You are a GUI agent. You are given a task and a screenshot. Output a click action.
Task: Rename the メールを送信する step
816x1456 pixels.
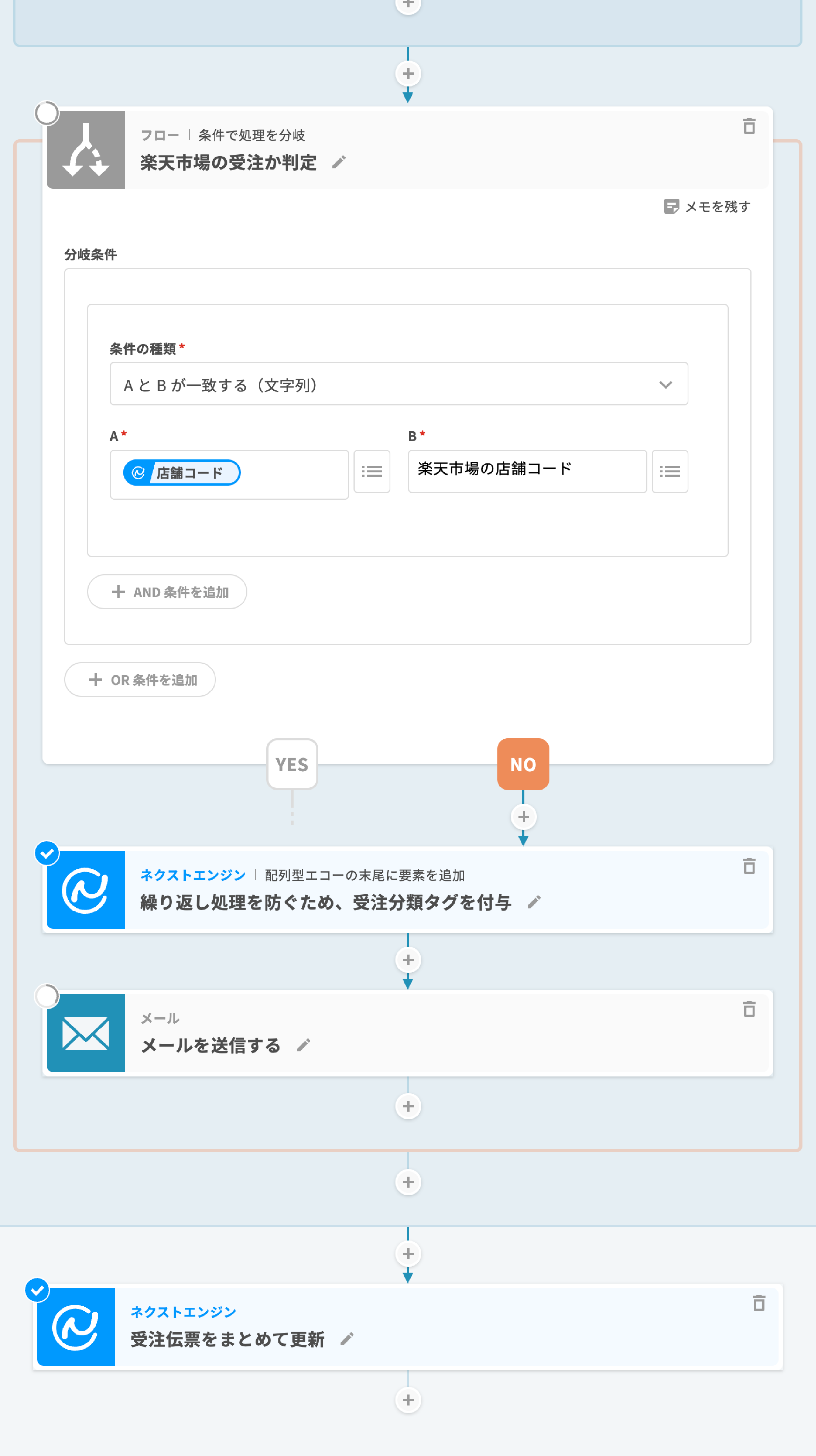coord(303,1045)
